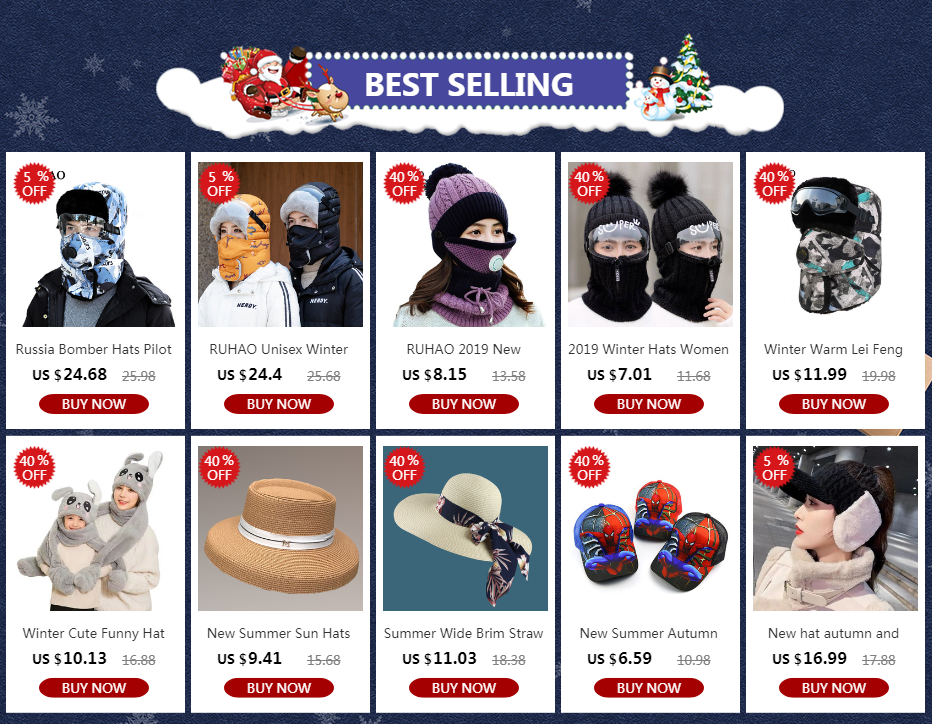Click the BEST SELLING banner heading
The width and height of the screenshot is (932, 724).
(468, 84)
